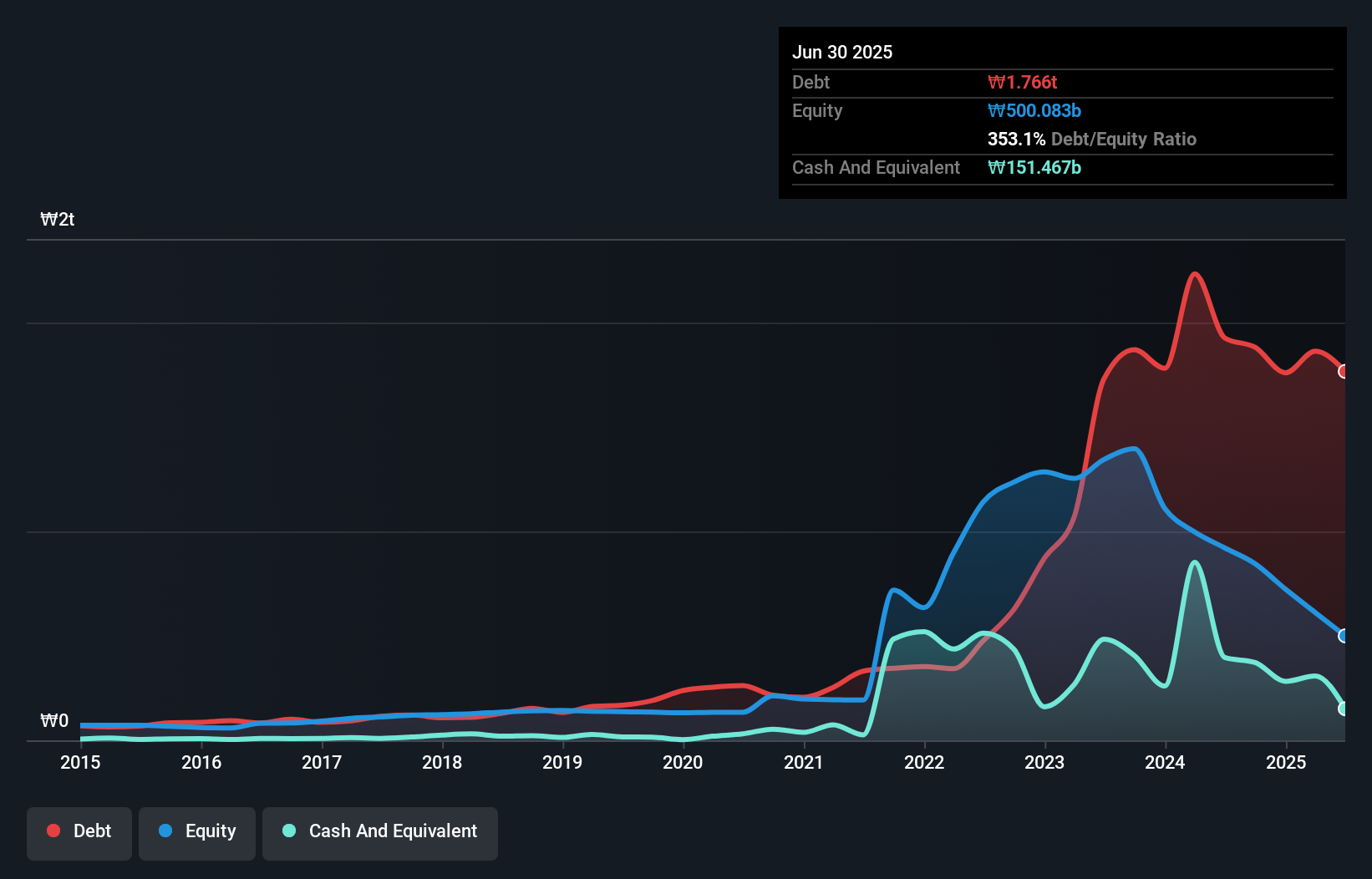1372x879 pixels.
Task: Select the teal Cash endpoint marker on chart
Action: click(1344, 709)
